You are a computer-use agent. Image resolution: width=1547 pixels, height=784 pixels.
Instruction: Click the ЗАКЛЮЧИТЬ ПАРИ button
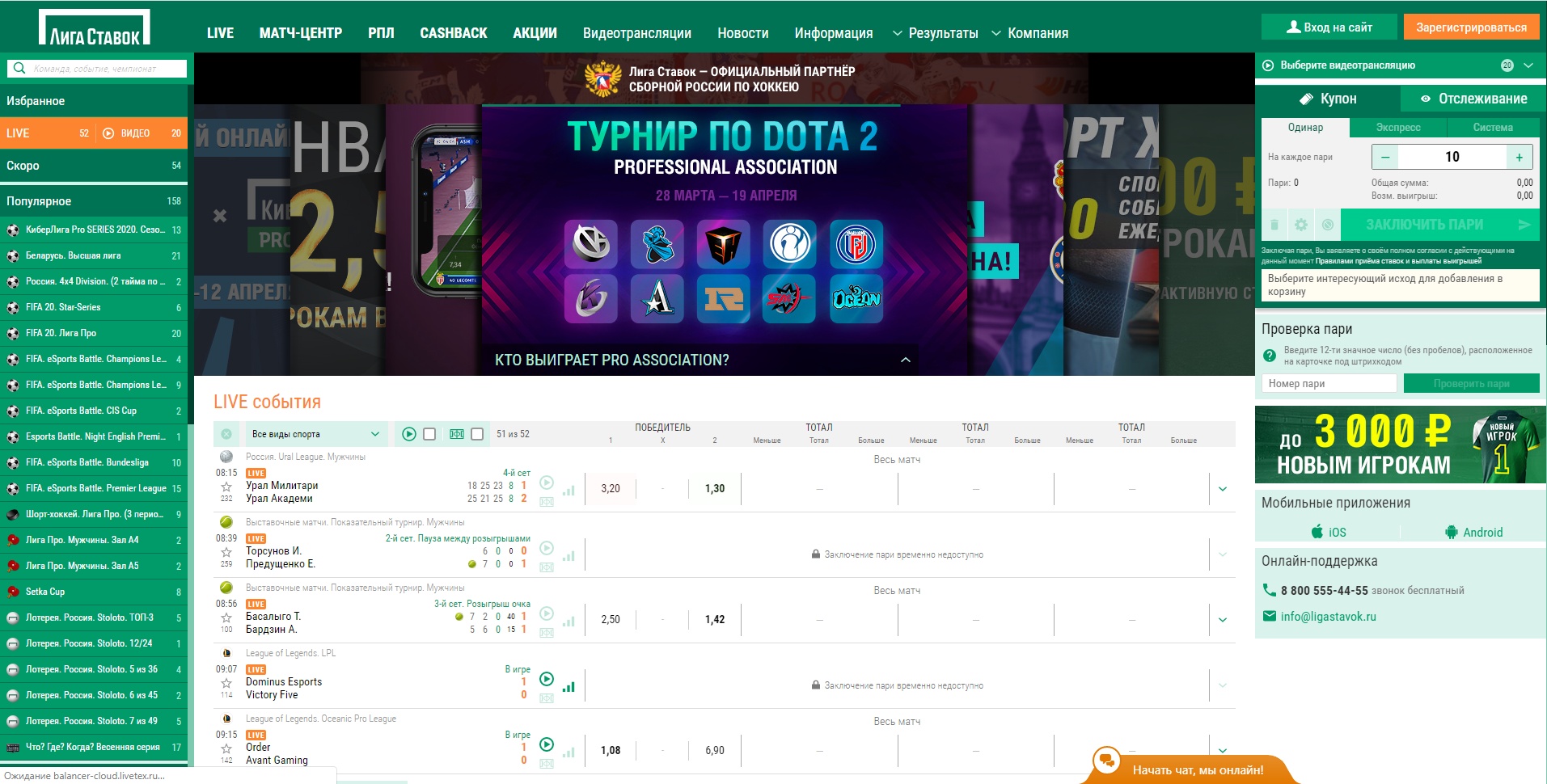pyautogui.click(x=1440, y=225)
